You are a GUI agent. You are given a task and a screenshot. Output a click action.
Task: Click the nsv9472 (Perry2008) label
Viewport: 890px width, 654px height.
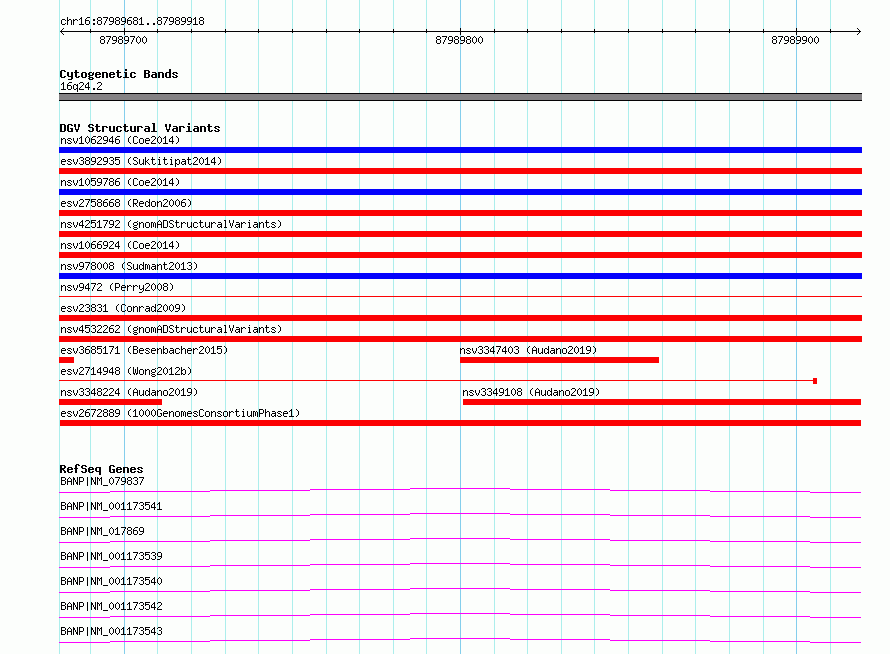(x=117, y=287)
